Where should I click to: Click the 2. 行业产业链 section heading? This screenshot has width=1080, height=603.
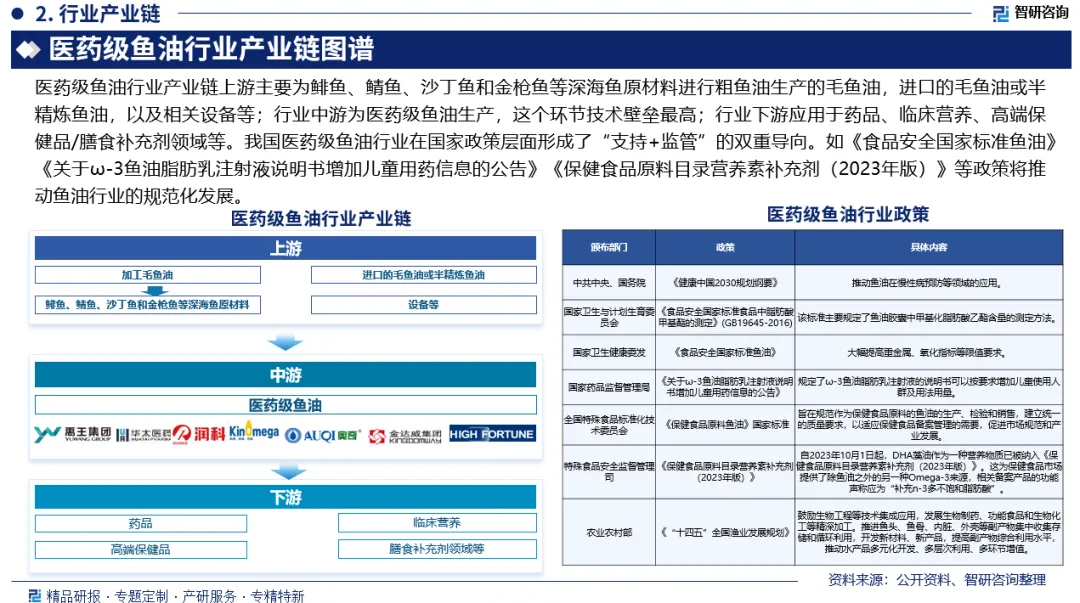click(97, 13)
